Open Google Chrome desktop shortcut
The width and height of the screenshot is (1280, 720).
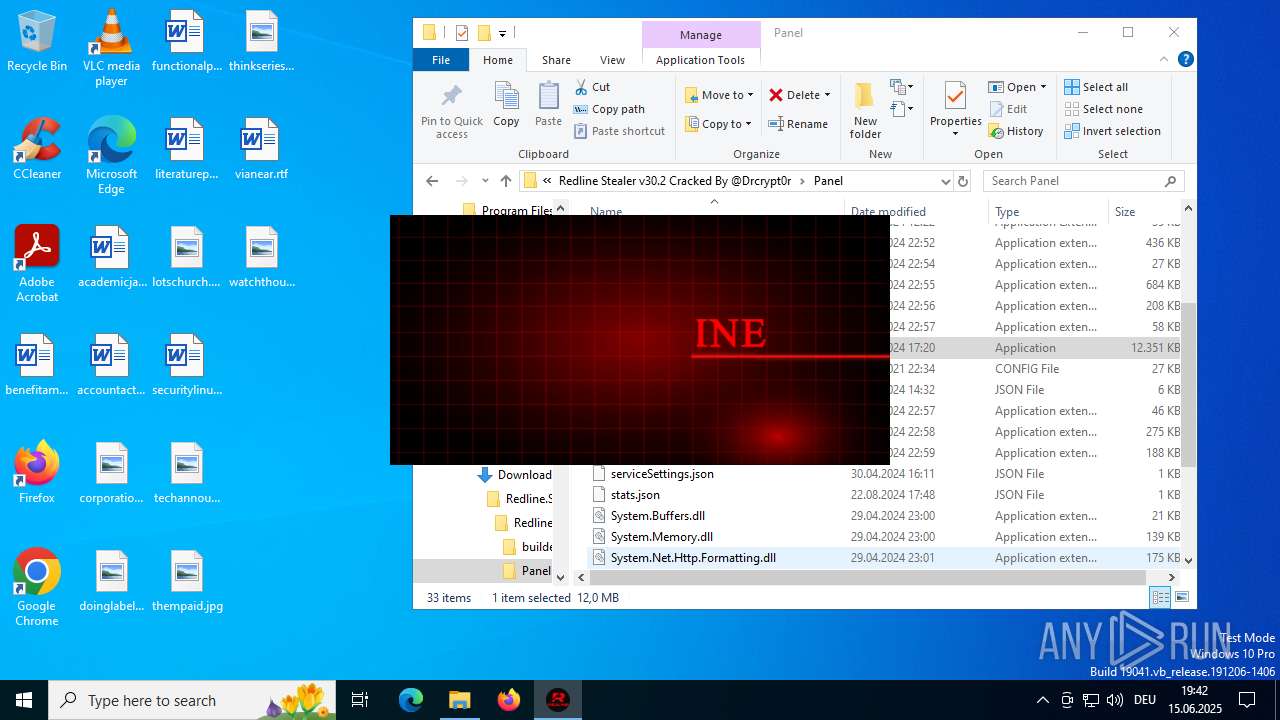[37, 588]
